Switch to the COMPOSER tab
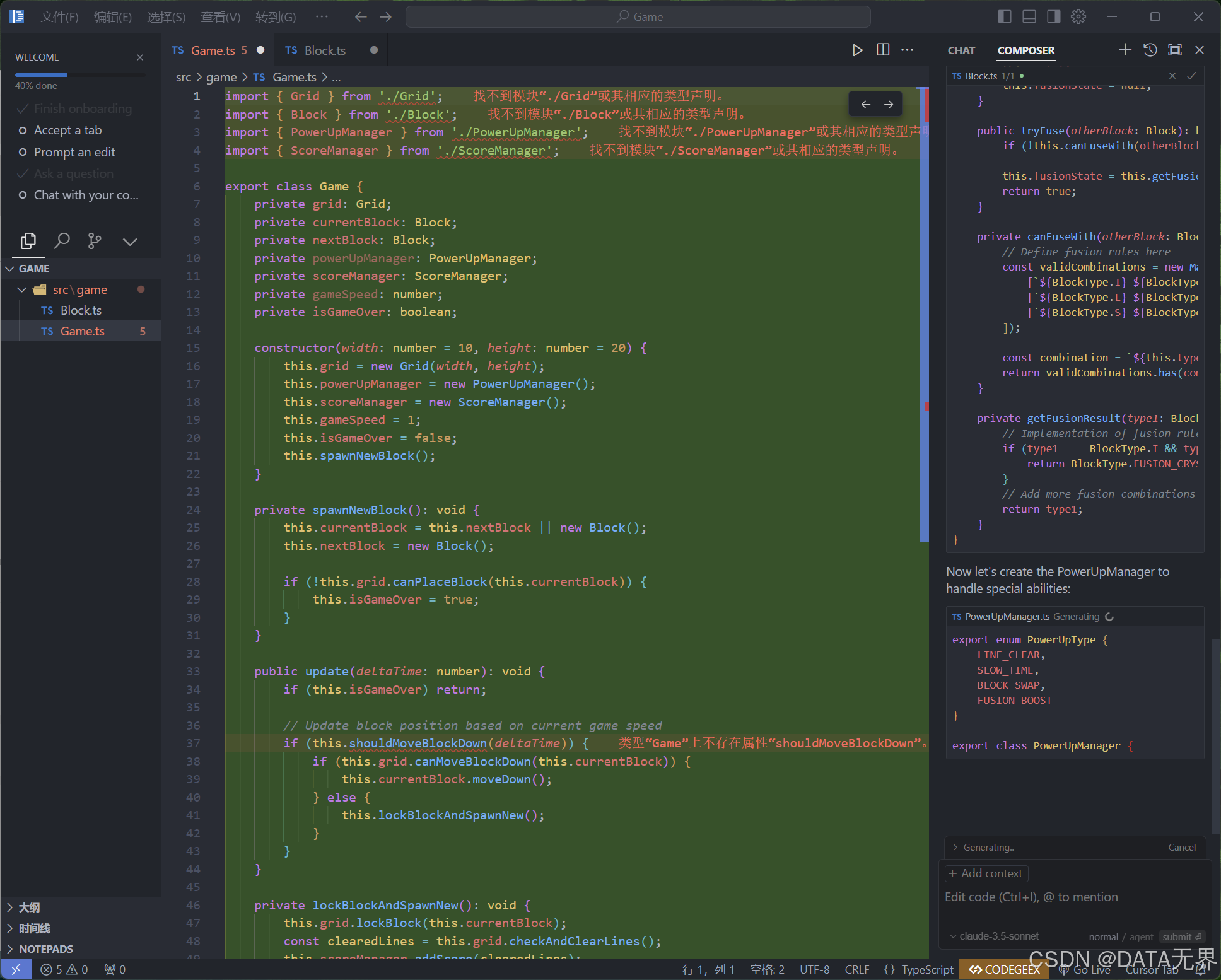Screen dimensions: 1221x980 coord(1026,50)
